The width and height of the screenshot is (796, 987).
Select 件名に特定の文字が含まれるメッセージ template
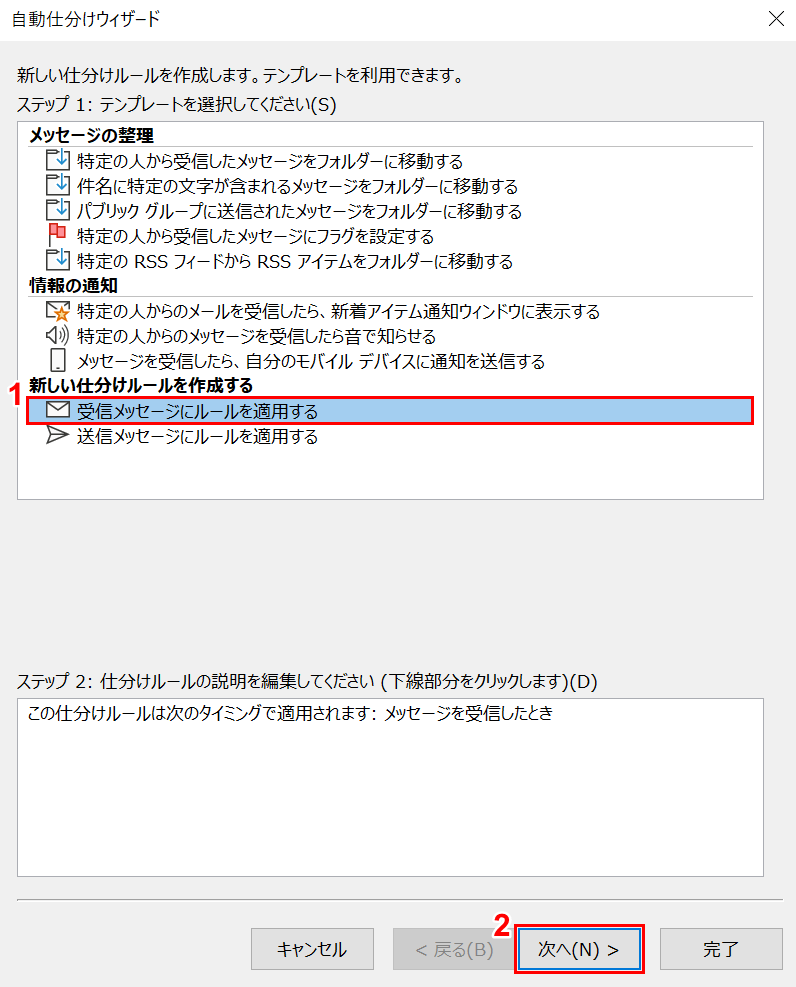coord(297,186)
